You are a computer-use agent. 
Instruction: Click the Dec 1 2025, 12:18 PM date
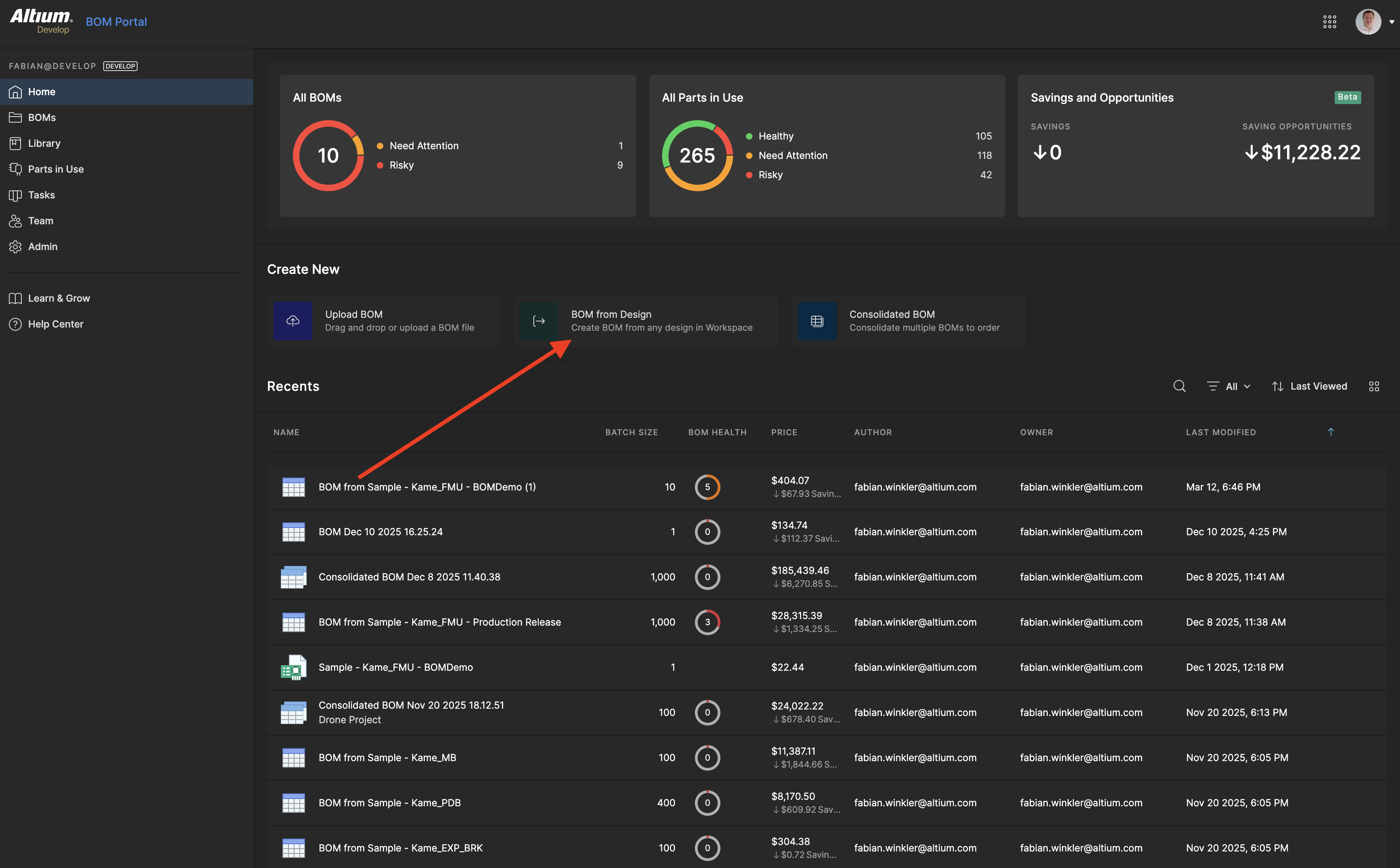(x=1235, y=667)
